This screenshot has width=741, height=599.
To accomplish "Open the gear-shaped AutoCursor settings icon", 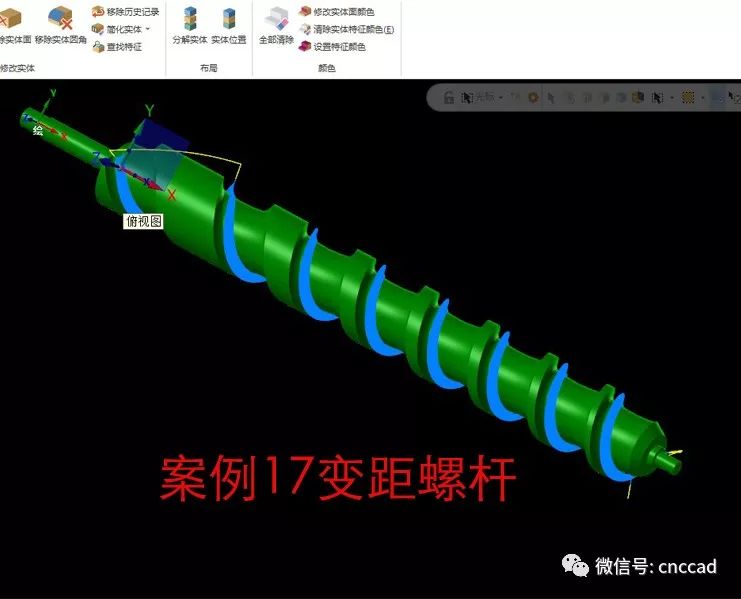I will point(533,98).
